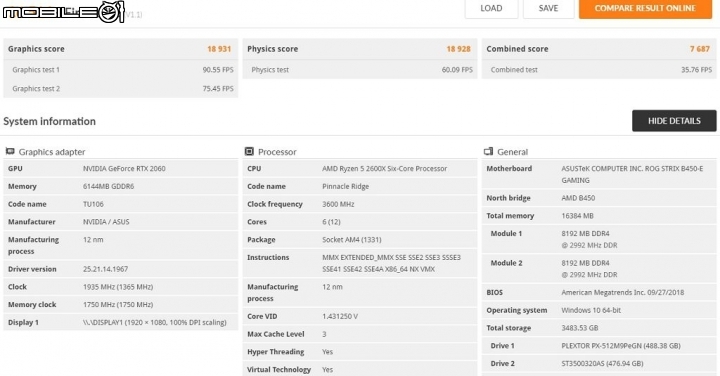Viewport: 720px width, 376px height.
Task: Click manufacturer value NVIDIA / ASUS
Action: point(106,222)
